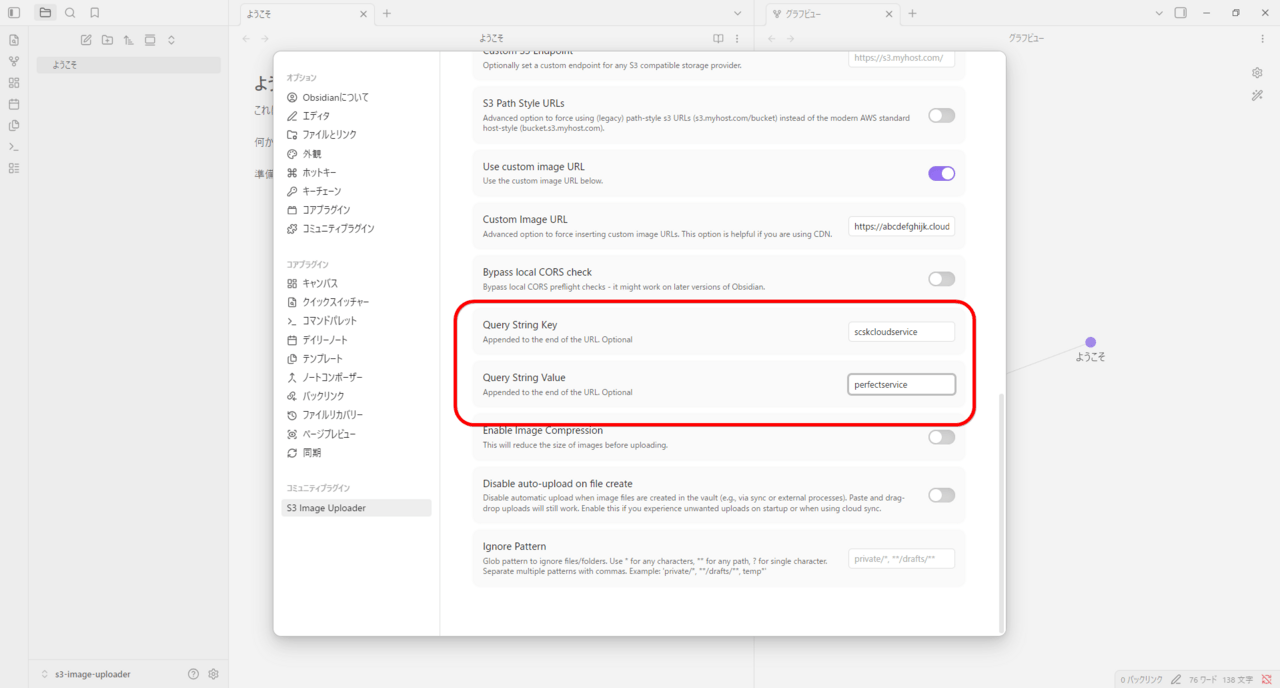This screenshot has width=1280, height=688.
Task: Open ホットキー settings section
Action: point(357,173)
